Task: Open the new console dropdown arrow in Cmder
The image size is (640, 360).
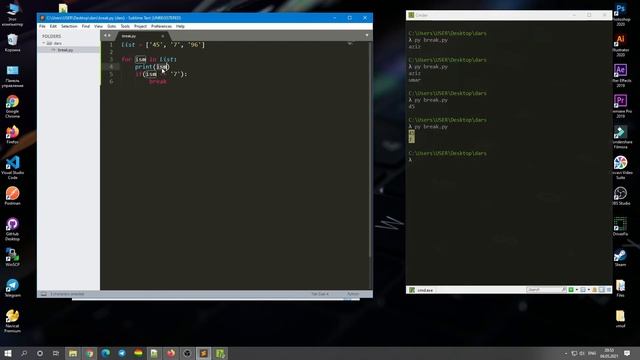Action: point(576,290)
